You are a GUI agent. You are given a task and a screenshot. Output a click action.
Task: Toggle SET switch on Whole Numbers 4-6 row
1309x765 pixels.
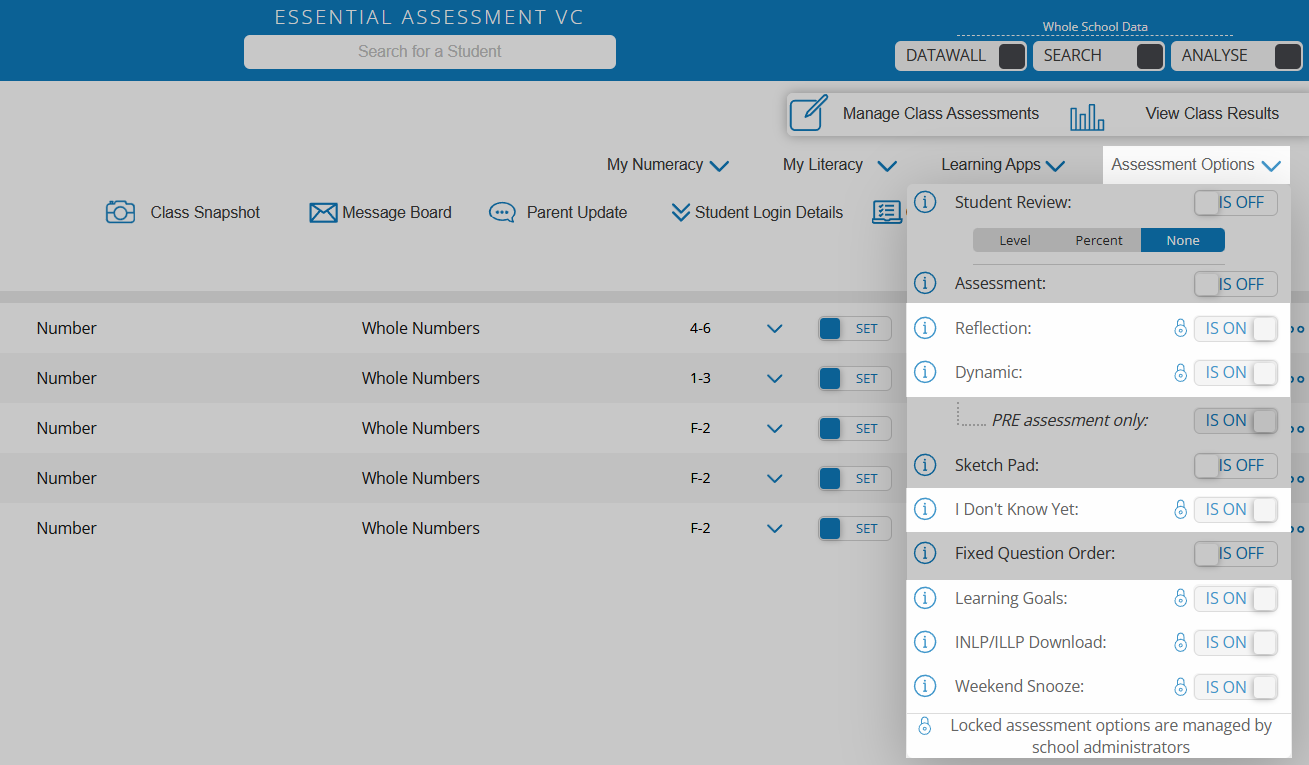[855, 328]
